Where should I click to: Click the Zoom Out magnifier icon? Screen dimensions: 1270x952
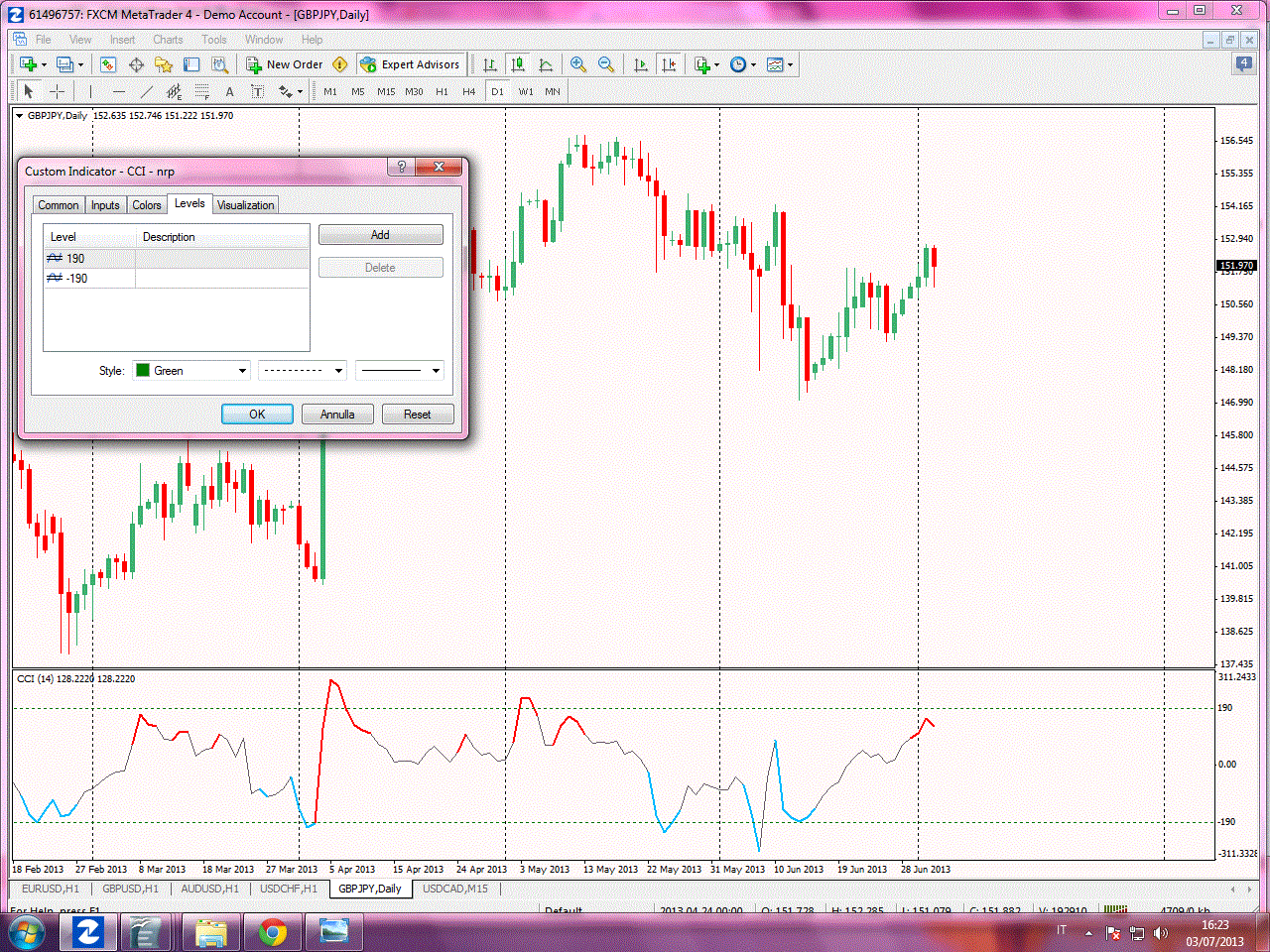pyautogui.click(x=606, y=64)
